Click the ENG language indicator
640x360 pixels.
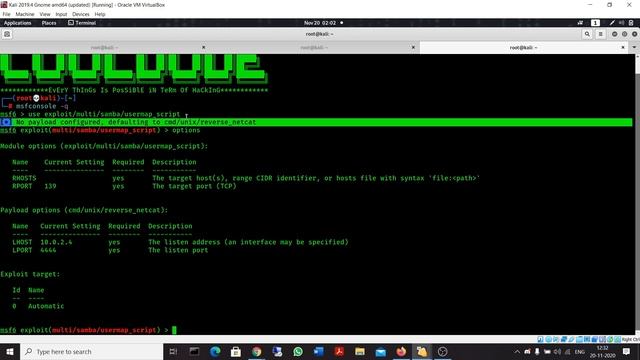[x=580, y=351]
